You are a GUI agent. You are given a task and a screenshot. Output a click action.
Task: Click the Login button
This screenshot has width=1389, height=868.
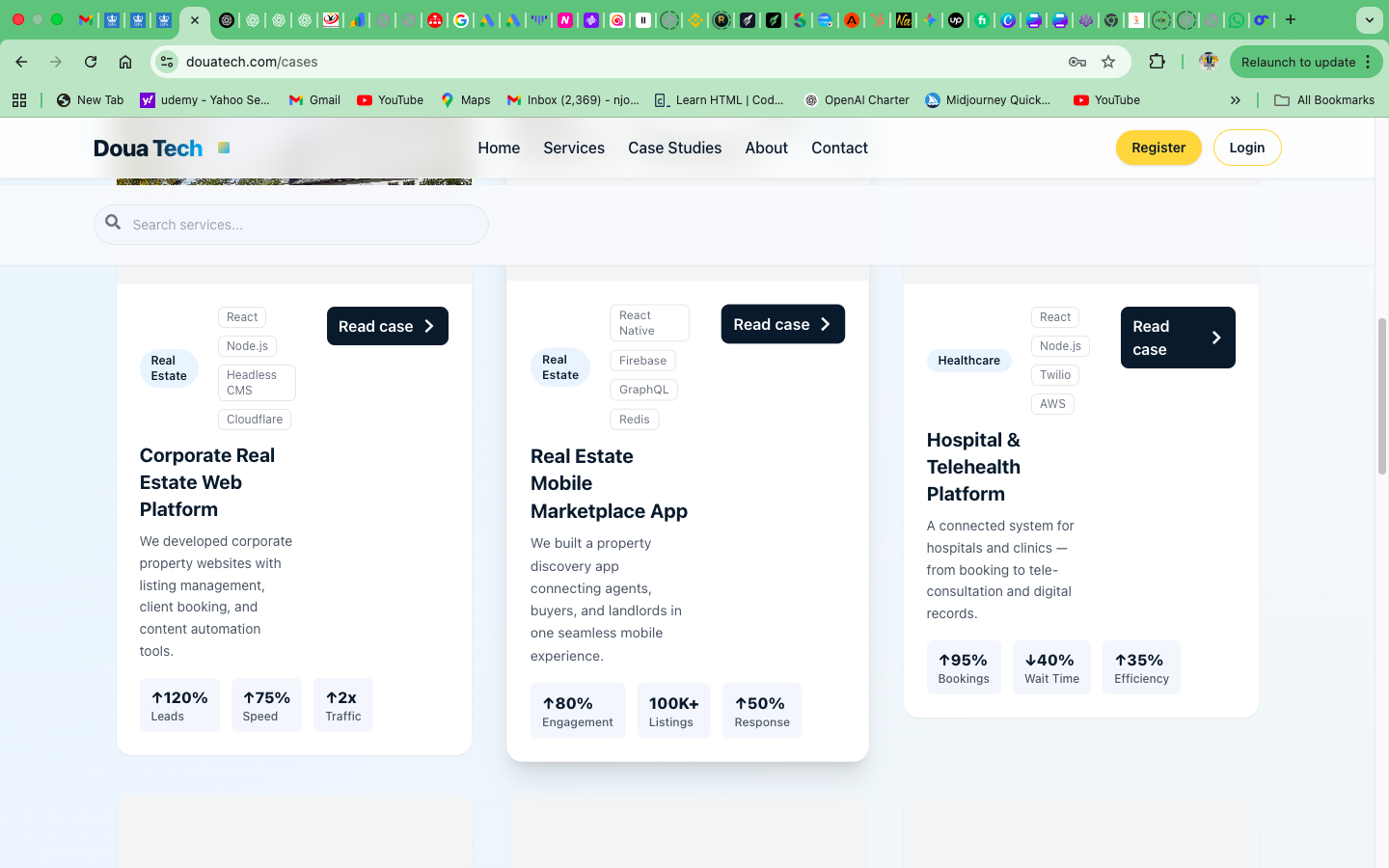tap(1246, 148)
